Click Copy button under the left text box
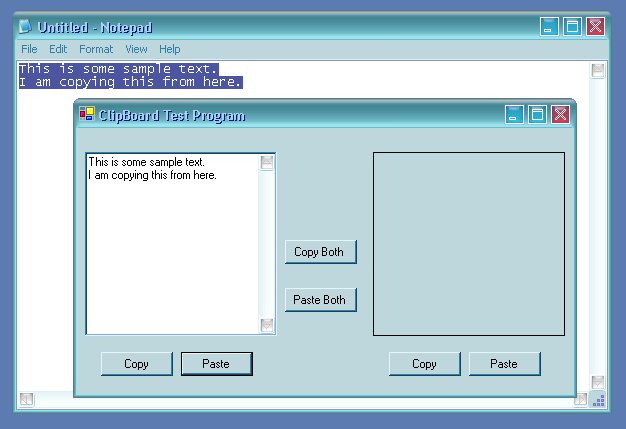 [137, 364]
